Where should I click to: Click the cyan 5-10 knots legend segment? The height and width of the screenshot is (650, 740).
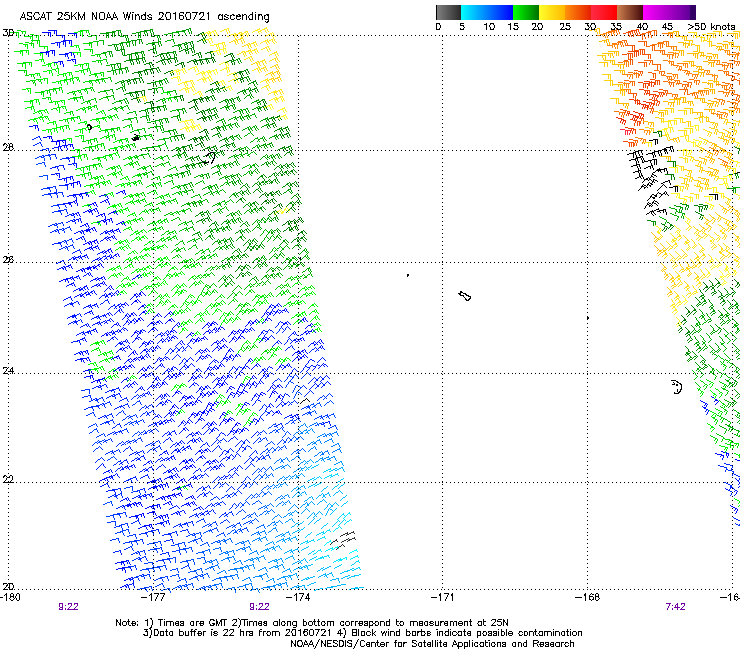click(474, 12)
